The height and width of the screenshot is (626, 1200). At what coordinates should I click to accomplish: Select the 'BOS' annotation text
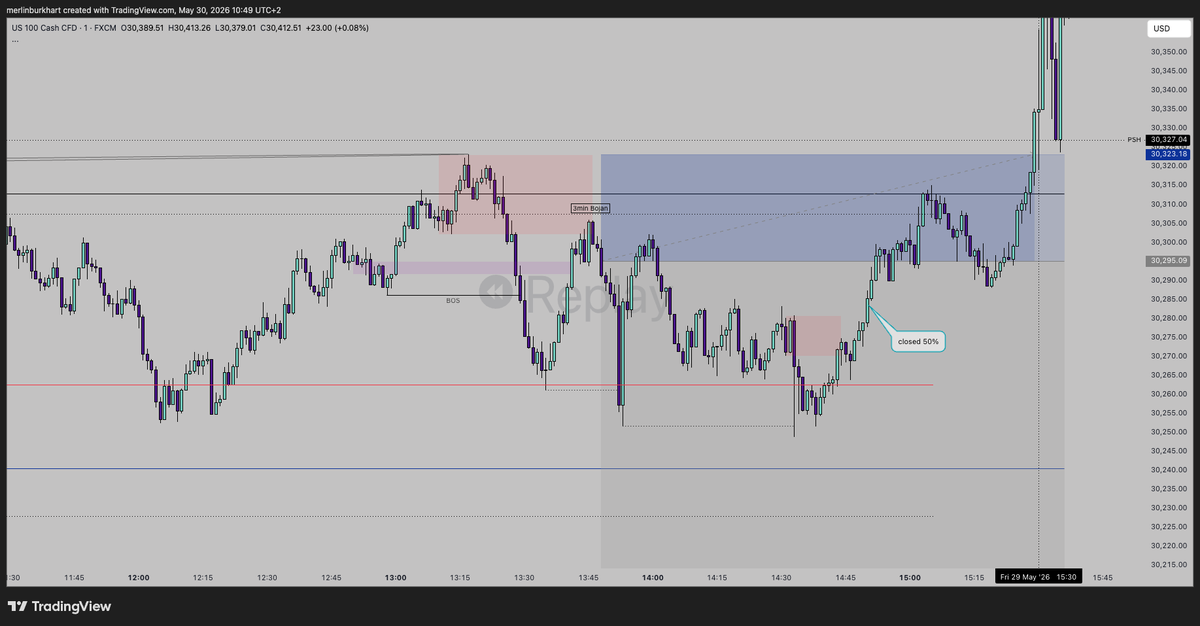(453, 300)
